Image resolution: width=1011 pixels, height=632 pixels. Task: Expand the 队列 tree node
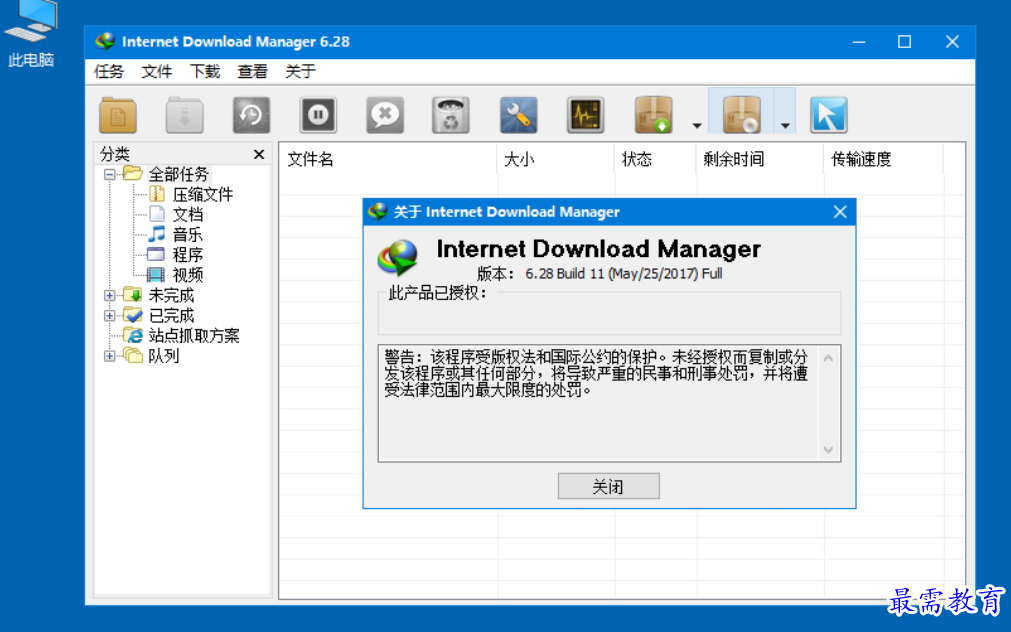point(110,355)
